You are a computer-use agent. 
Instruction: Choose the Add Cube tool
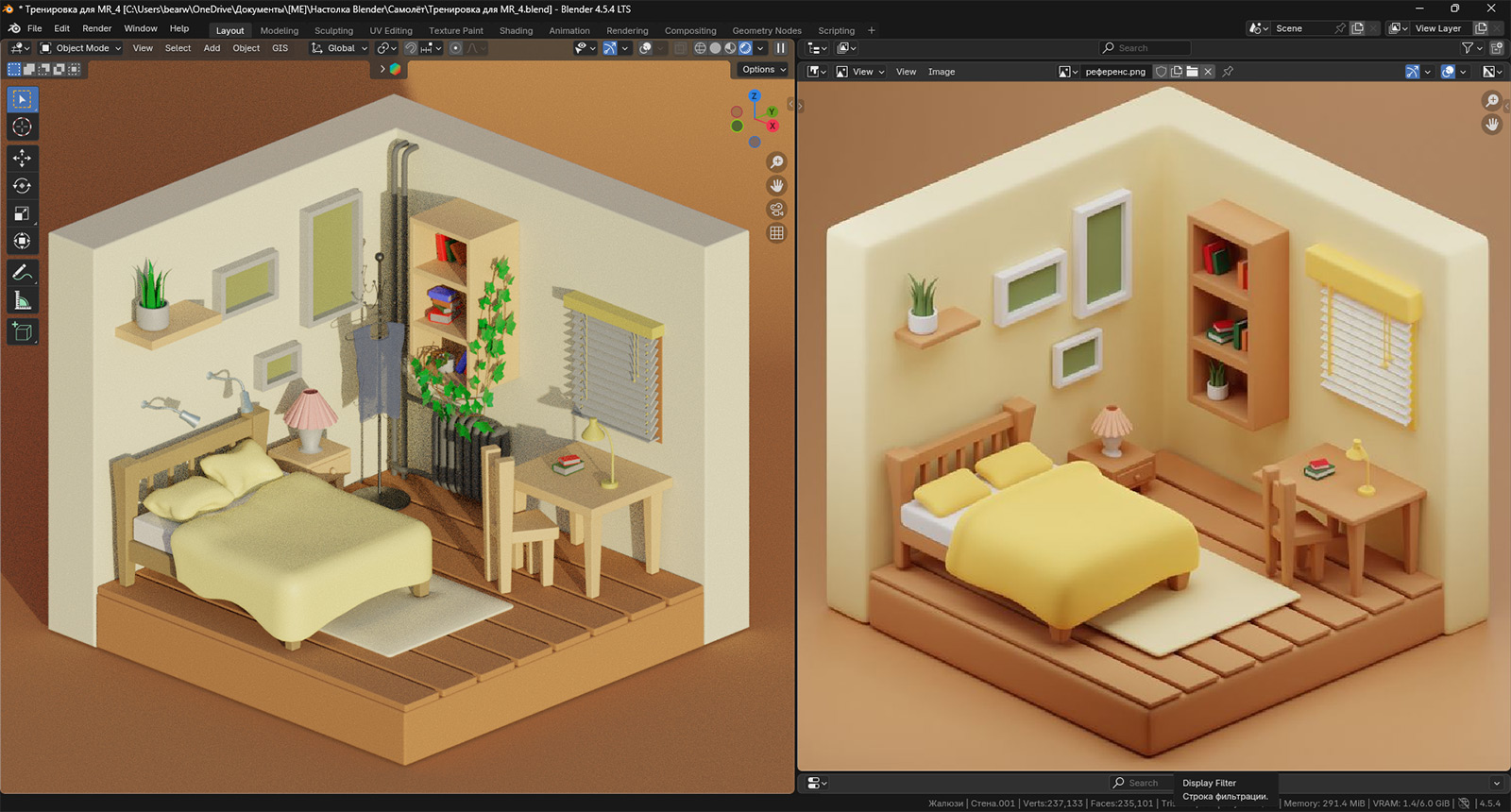click(22, 331)
